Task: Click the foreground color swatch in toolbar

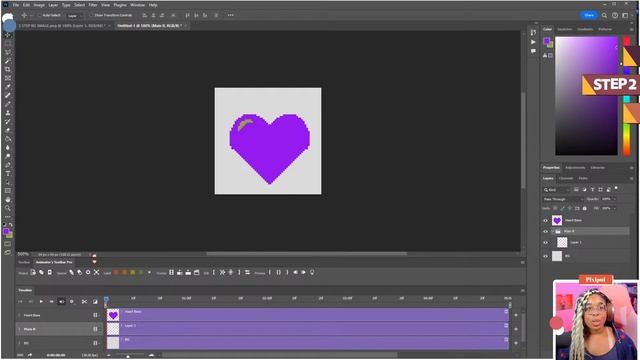Action: point(6,232)
